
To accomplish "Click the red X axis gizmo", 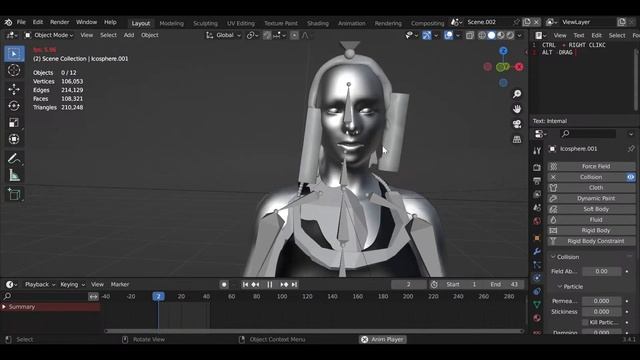I will tap(519, 67).
